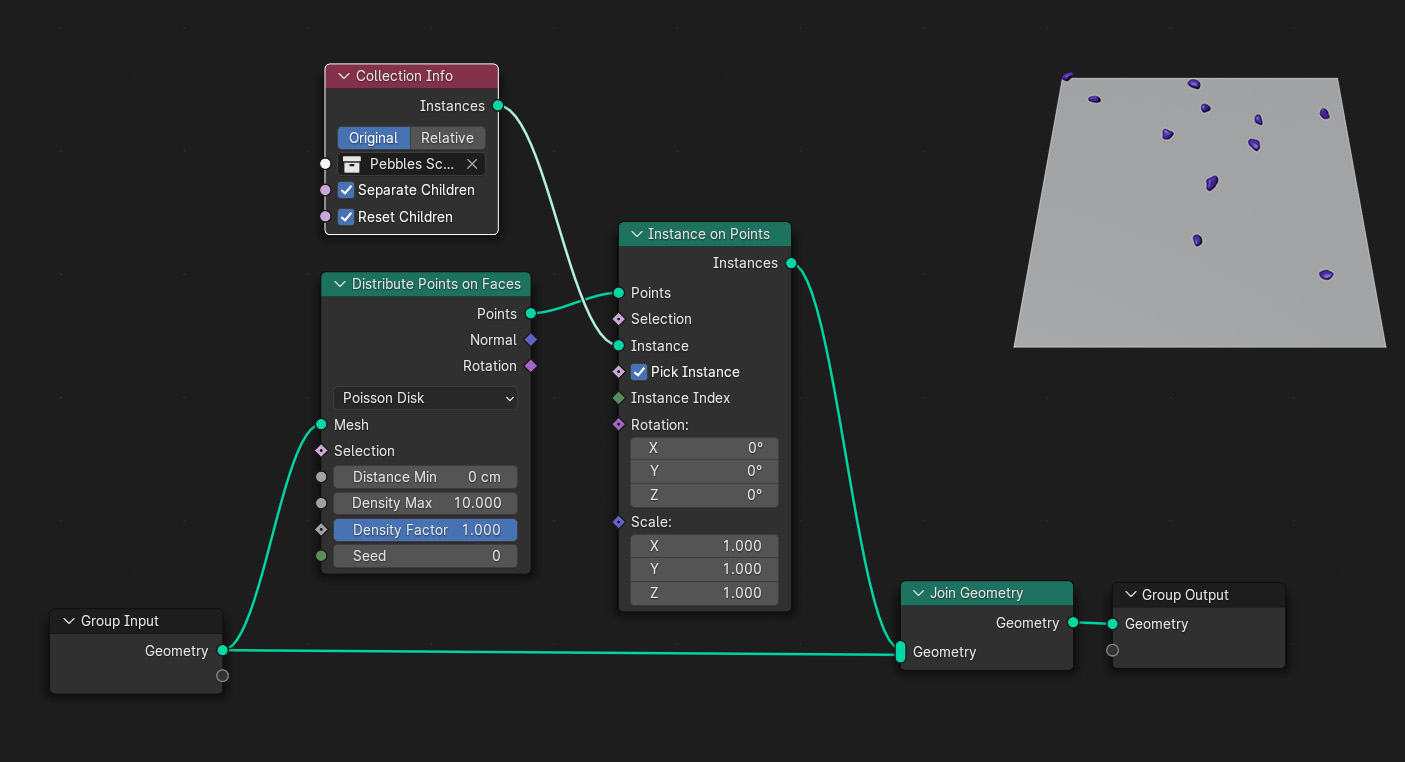This screenshot has width=1405, height=762.
Task: Disable the Separate Children checkbox
Action: click(x=346, y=190)
